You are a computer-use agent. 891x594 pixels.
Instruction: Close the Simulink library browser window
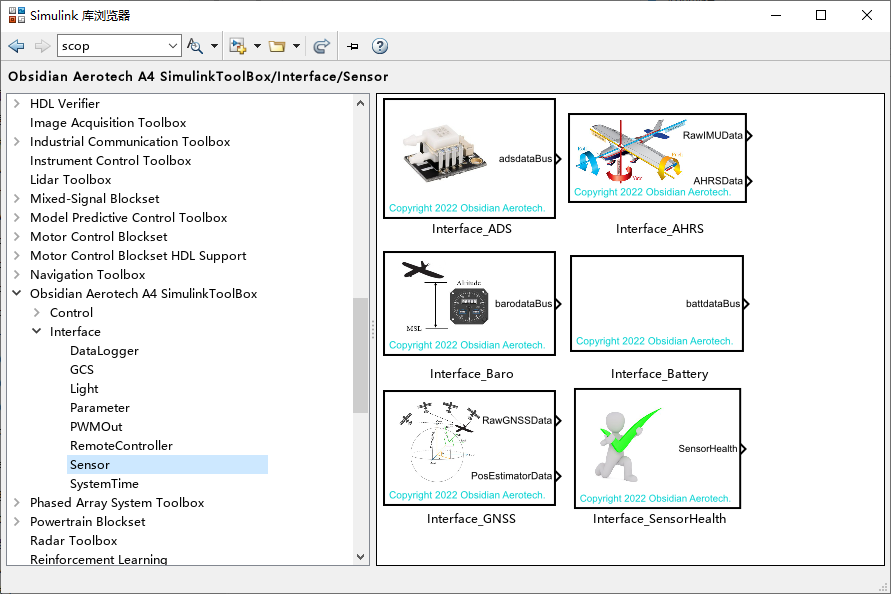tap(867, 15)
